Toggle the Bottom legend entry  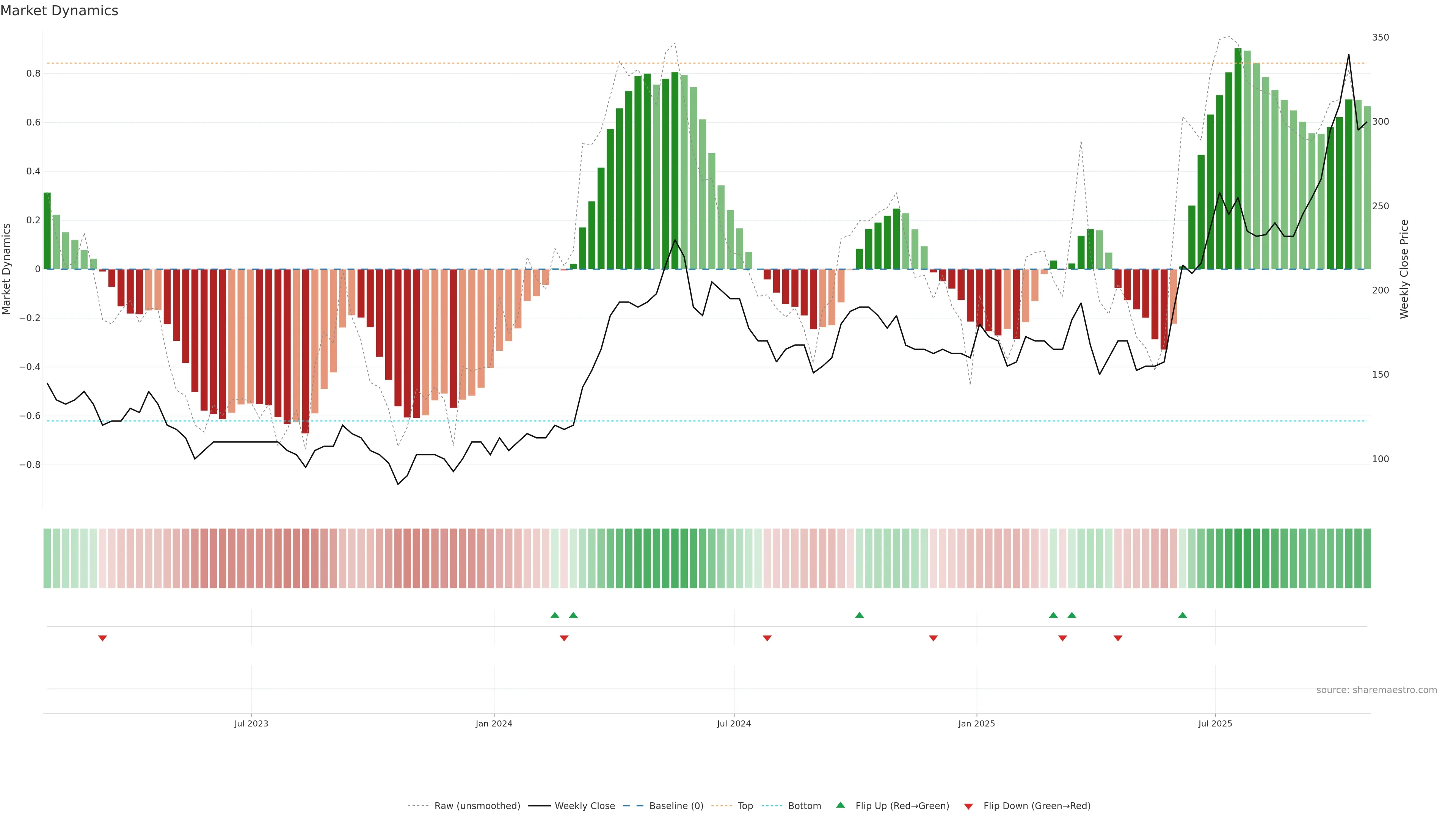pyautogui.click(x=804, y=806)
